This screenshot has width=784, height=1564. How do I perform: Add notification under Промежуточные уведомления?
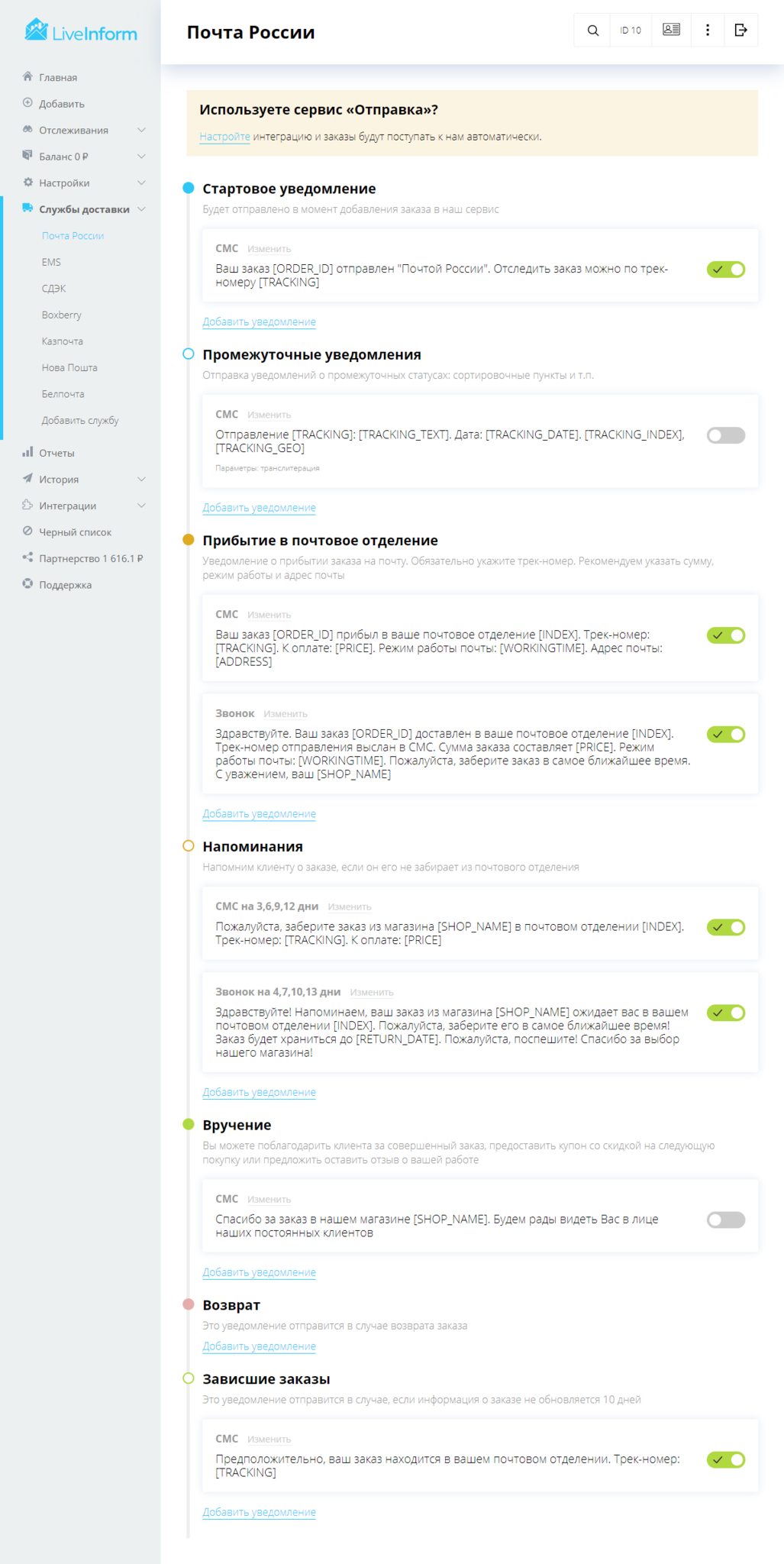pyautogui.click(x=259, y=508)
